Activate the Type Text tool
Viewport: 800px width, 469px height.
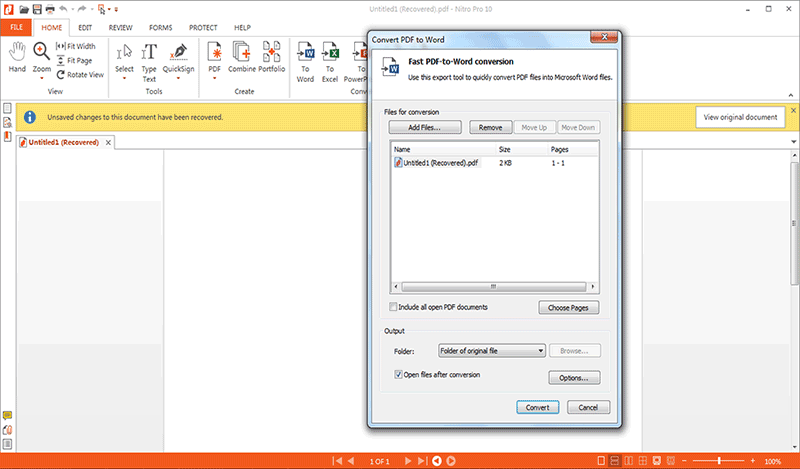149,62
